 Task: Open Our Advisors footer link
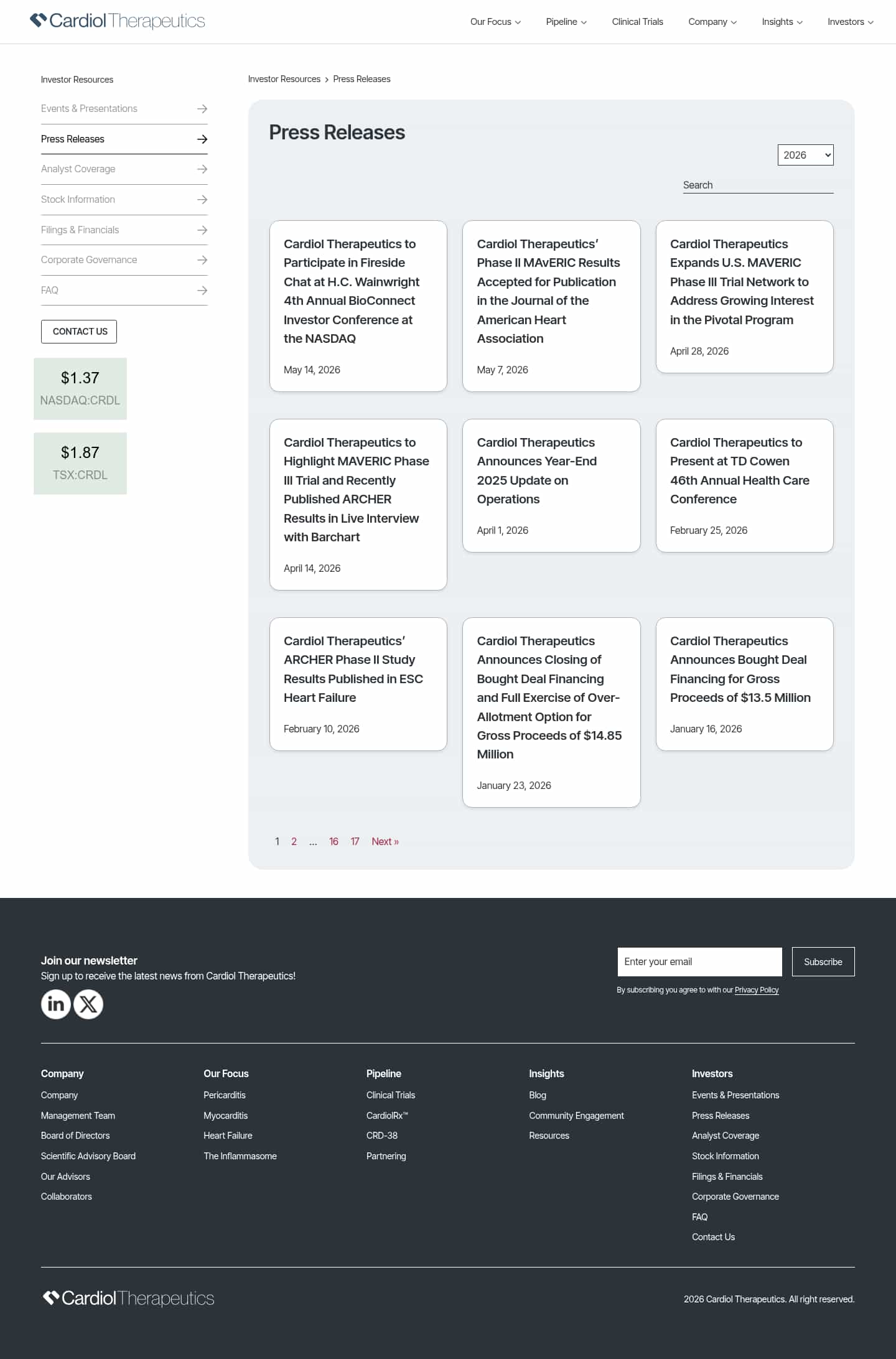pos(65,1177)
